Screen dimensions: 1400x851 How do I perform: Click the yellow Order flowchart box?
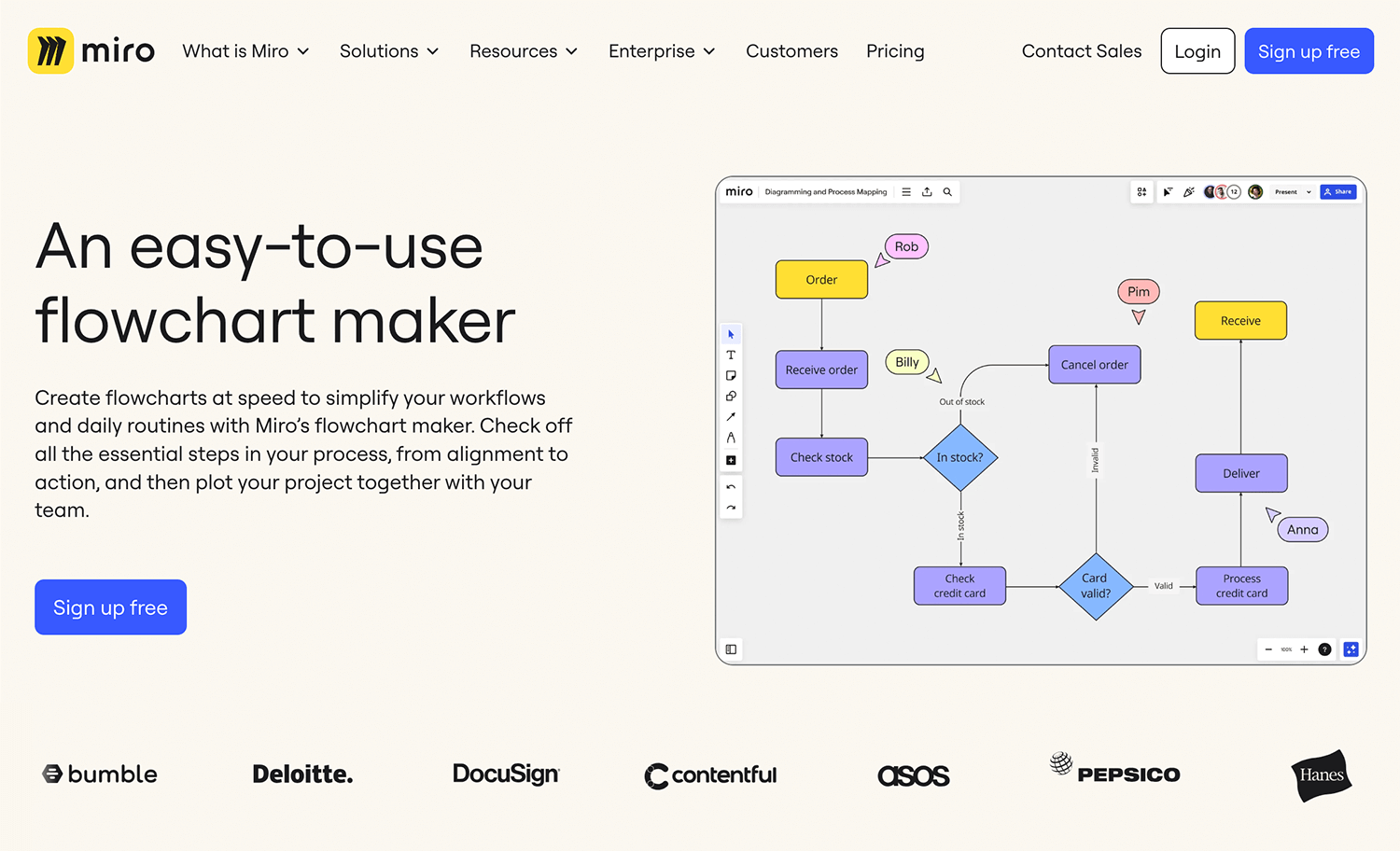pyautogui.click(x=821, y=280)
